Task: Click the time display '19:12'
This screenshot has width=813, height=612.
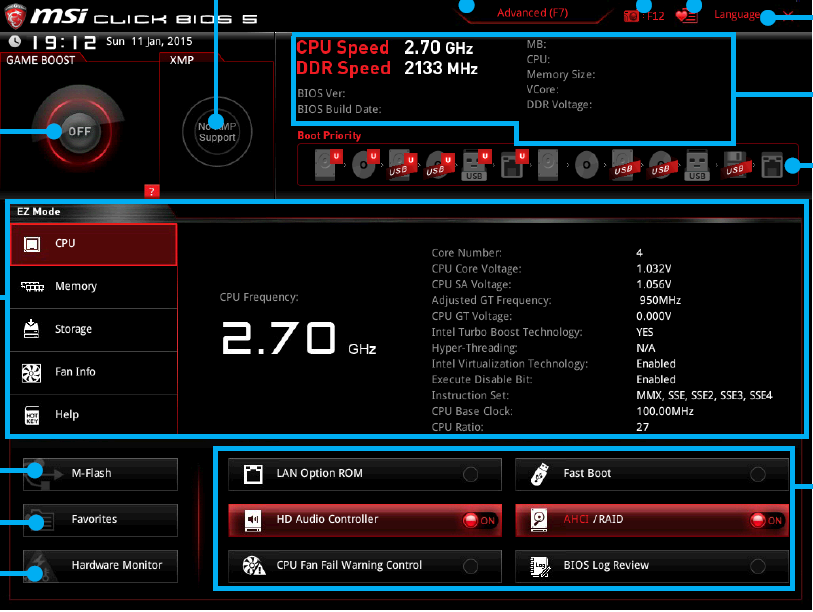Action: click(x=64, y=42)
